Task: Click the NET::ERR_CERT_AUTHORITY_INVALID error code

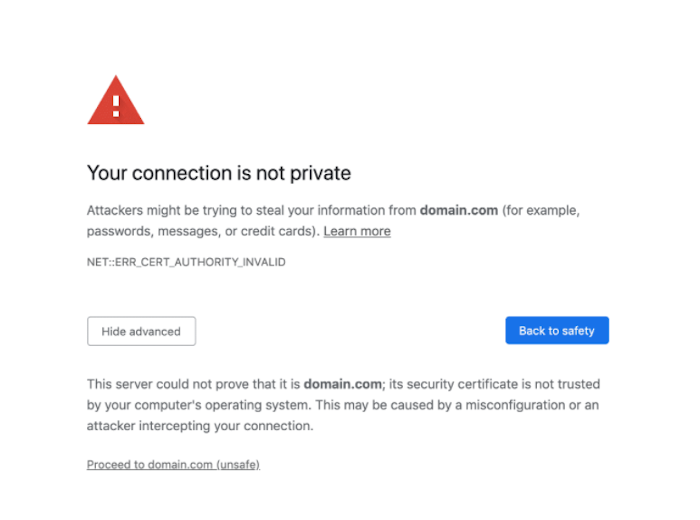Action: (186, 262)
